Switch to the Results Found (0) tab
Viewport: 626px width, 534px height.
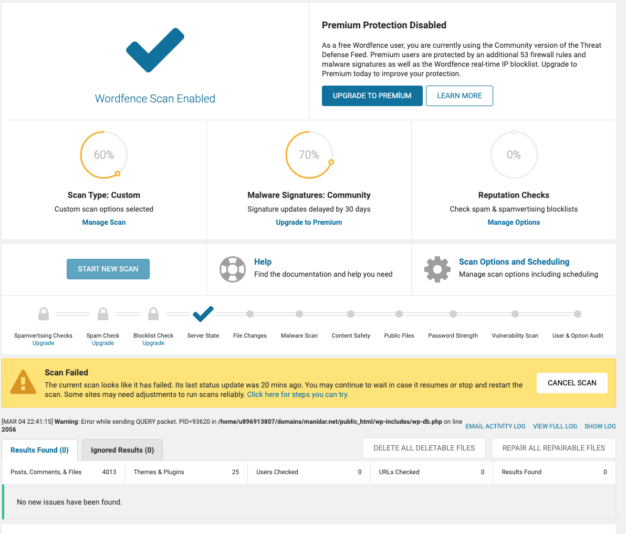pyautogui.click(x=38, y=450)
